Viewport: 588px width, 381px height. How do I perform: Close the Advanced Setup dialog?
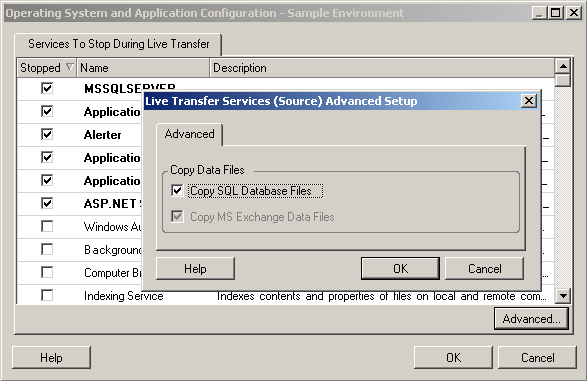pos(529,101)
